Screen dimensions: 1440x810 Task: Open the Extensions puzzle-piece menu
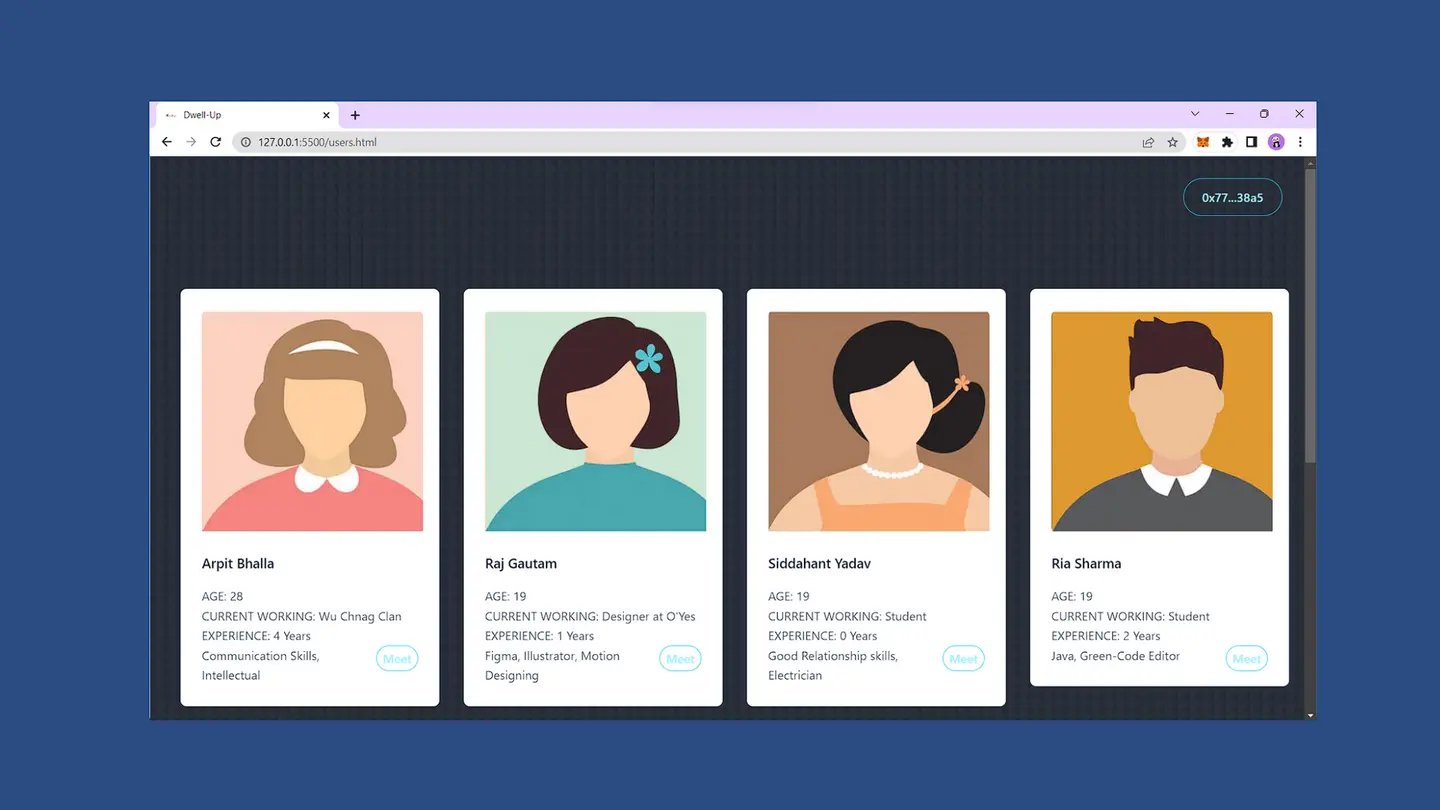coord(1227,142)
